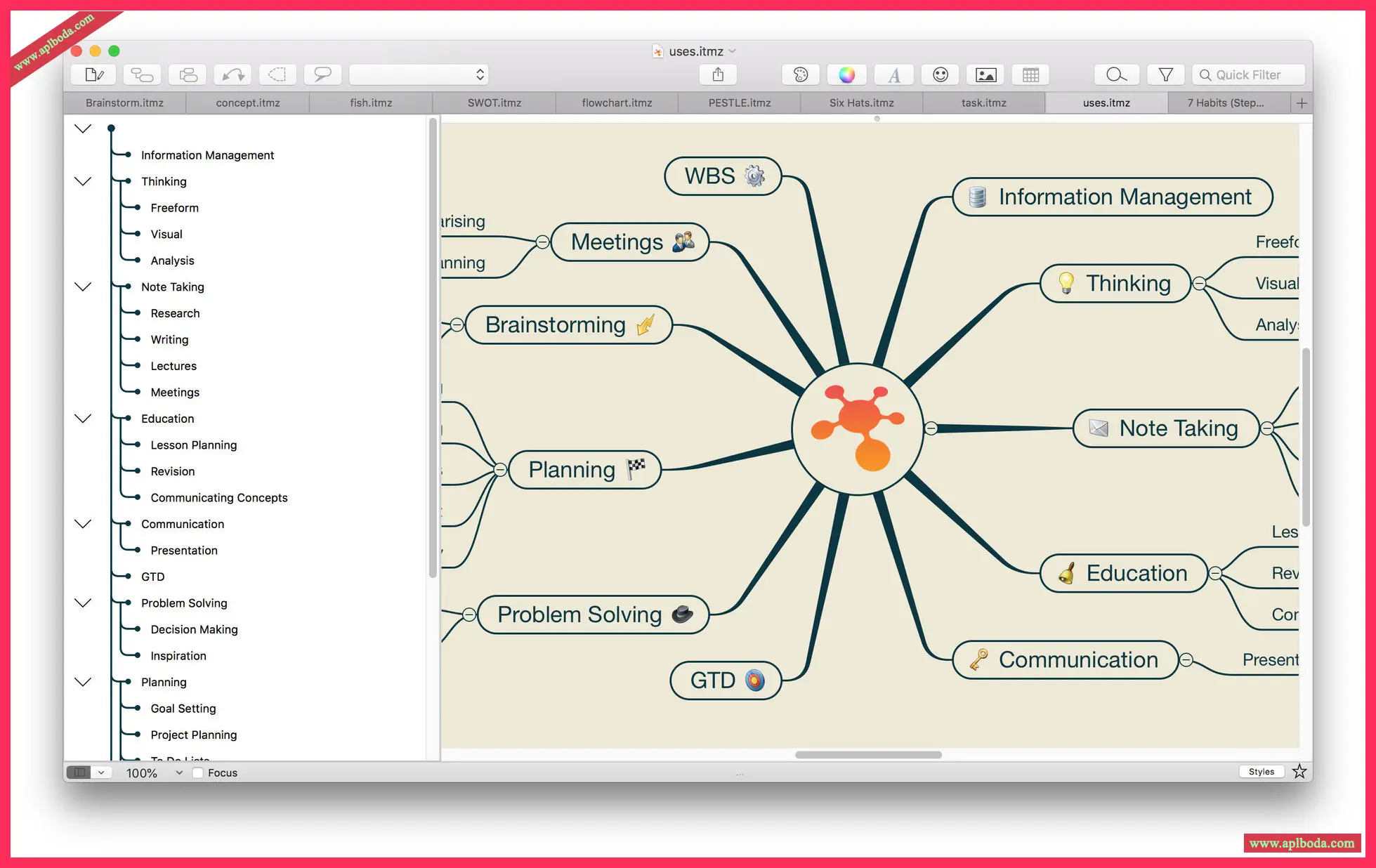Click the Quick Filter search field
This screenshot has width=1376, height=868.
1248,74
